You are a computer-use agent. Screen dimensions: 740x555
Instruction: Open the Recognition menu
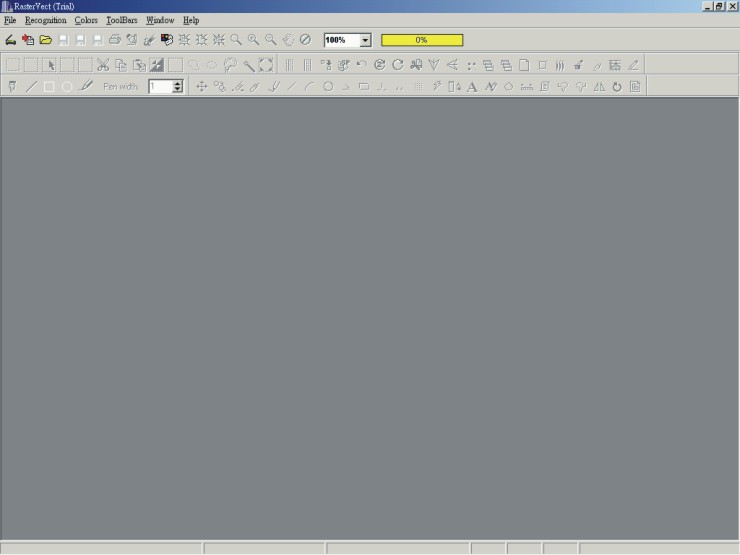pyautogui.click(x=46, y=20)
